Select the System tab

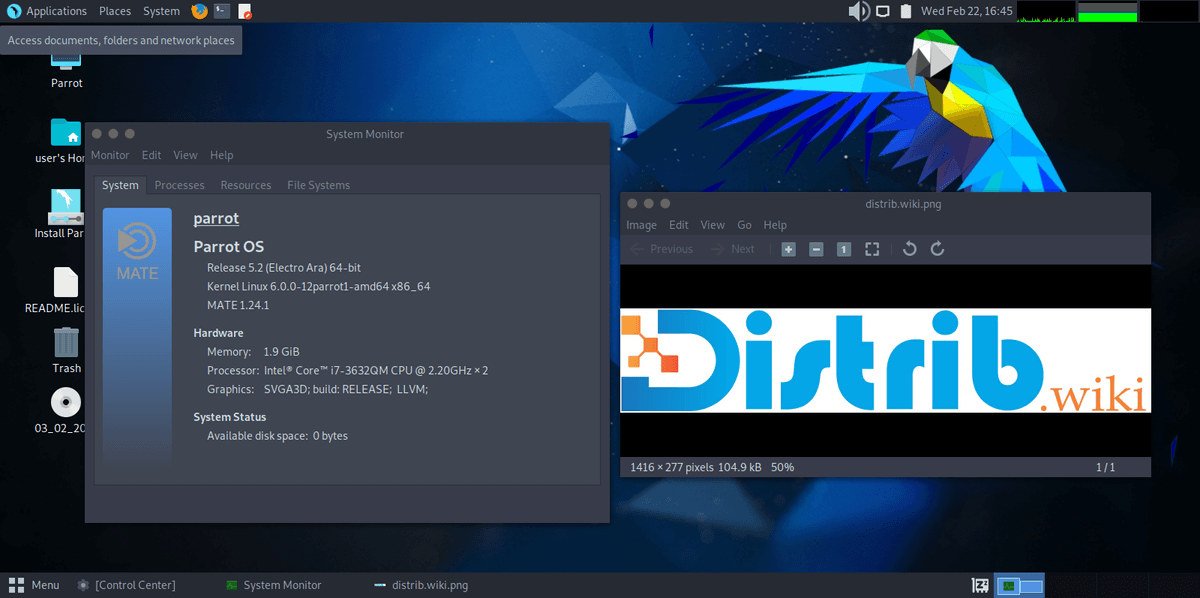[x=120, y=185]
